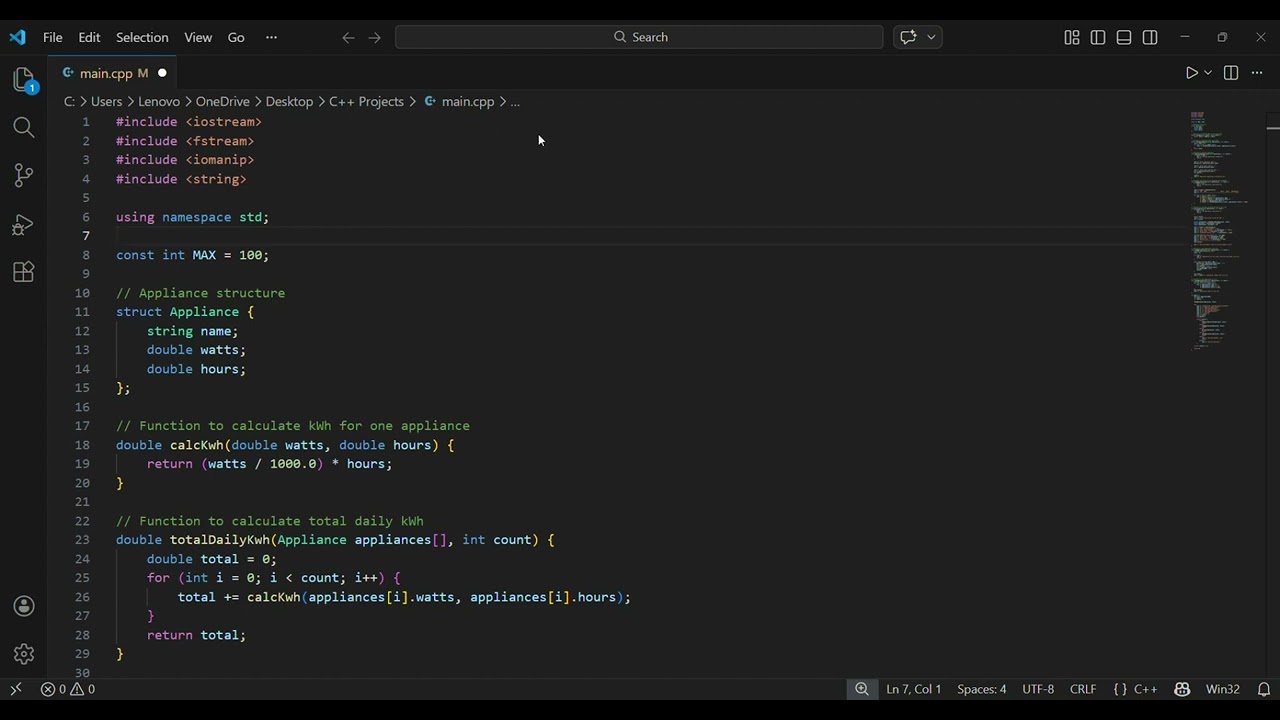Screen dimensions: 1280x720
Task: Open the Source Control view
Action: (x=24, y=175)
